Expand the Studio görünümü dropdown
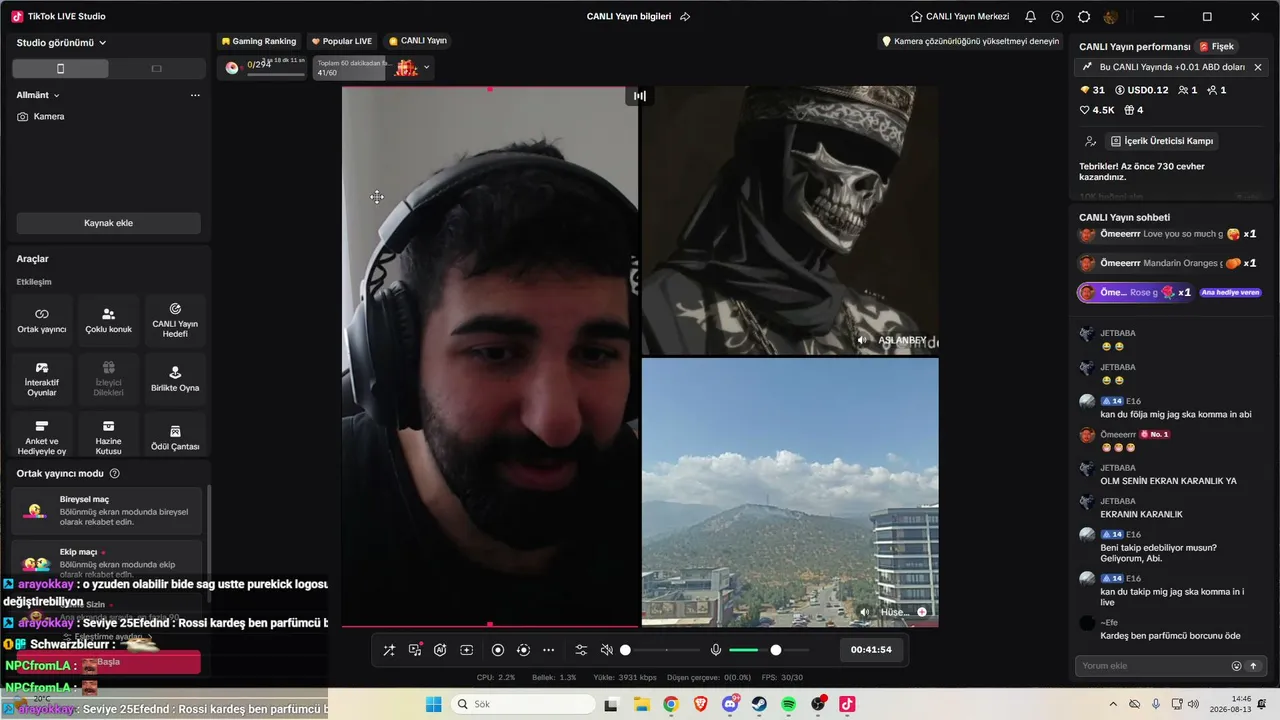The height and width of the screenshot is (720, 1280). (62, 43)
